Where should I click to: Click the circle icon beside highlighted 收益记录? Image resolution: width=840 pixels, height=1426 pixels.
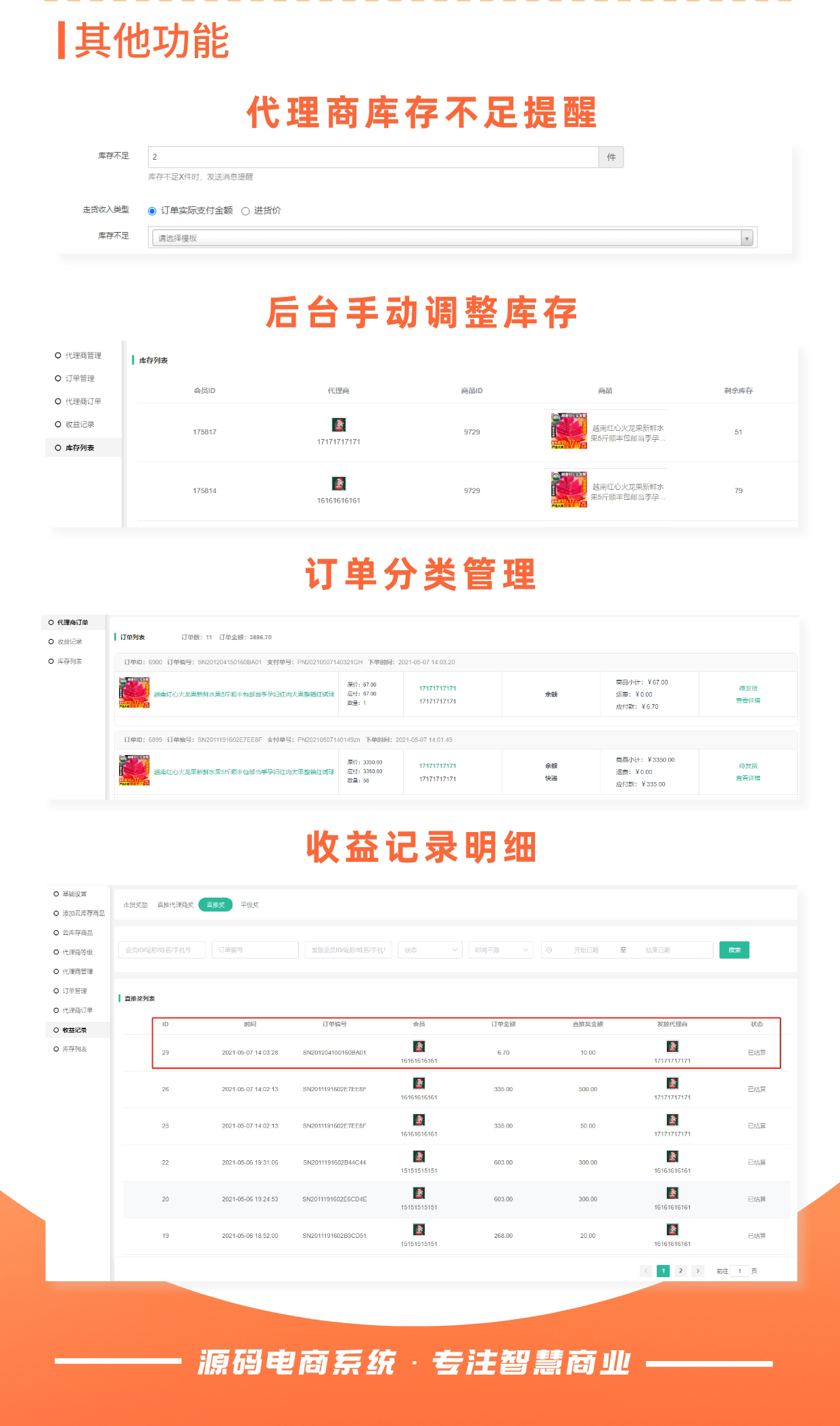pyautogui.click(x=56, y=1030)
